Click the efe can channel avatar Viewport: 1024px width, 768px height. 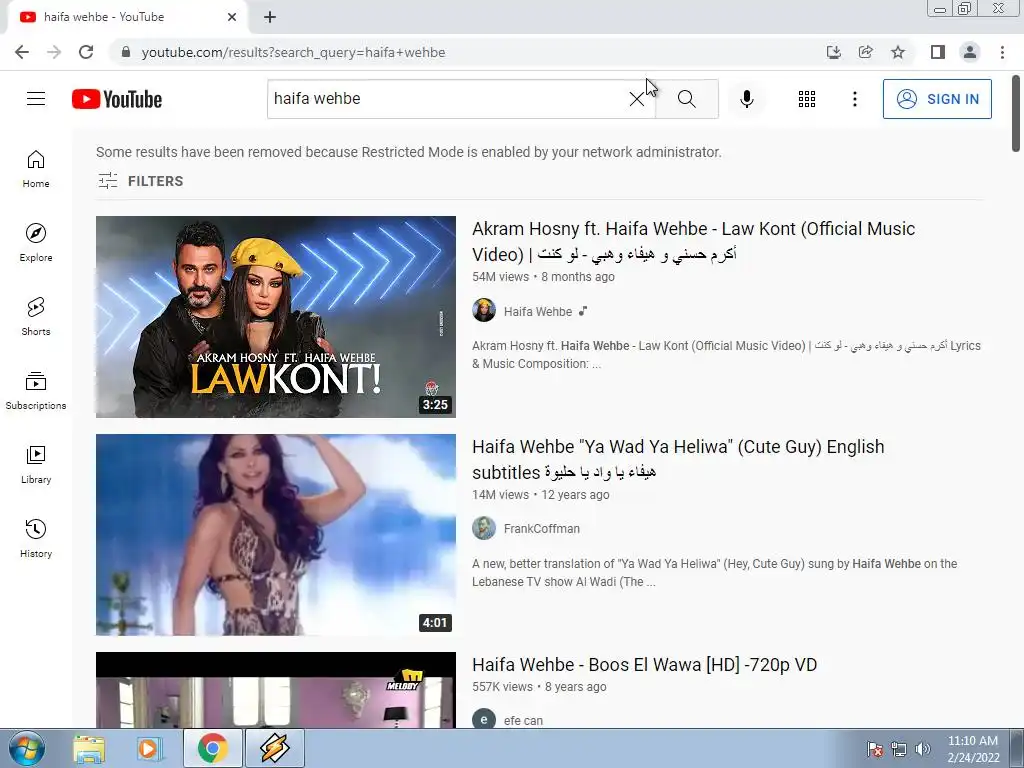click(484, 719)
